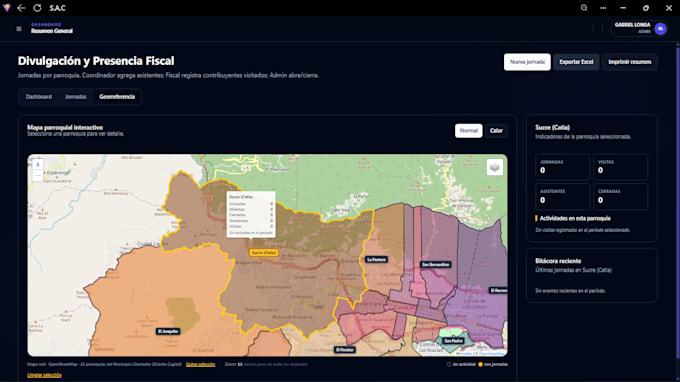Click the 'Bitácora reciente' panel title

(558, 261)
